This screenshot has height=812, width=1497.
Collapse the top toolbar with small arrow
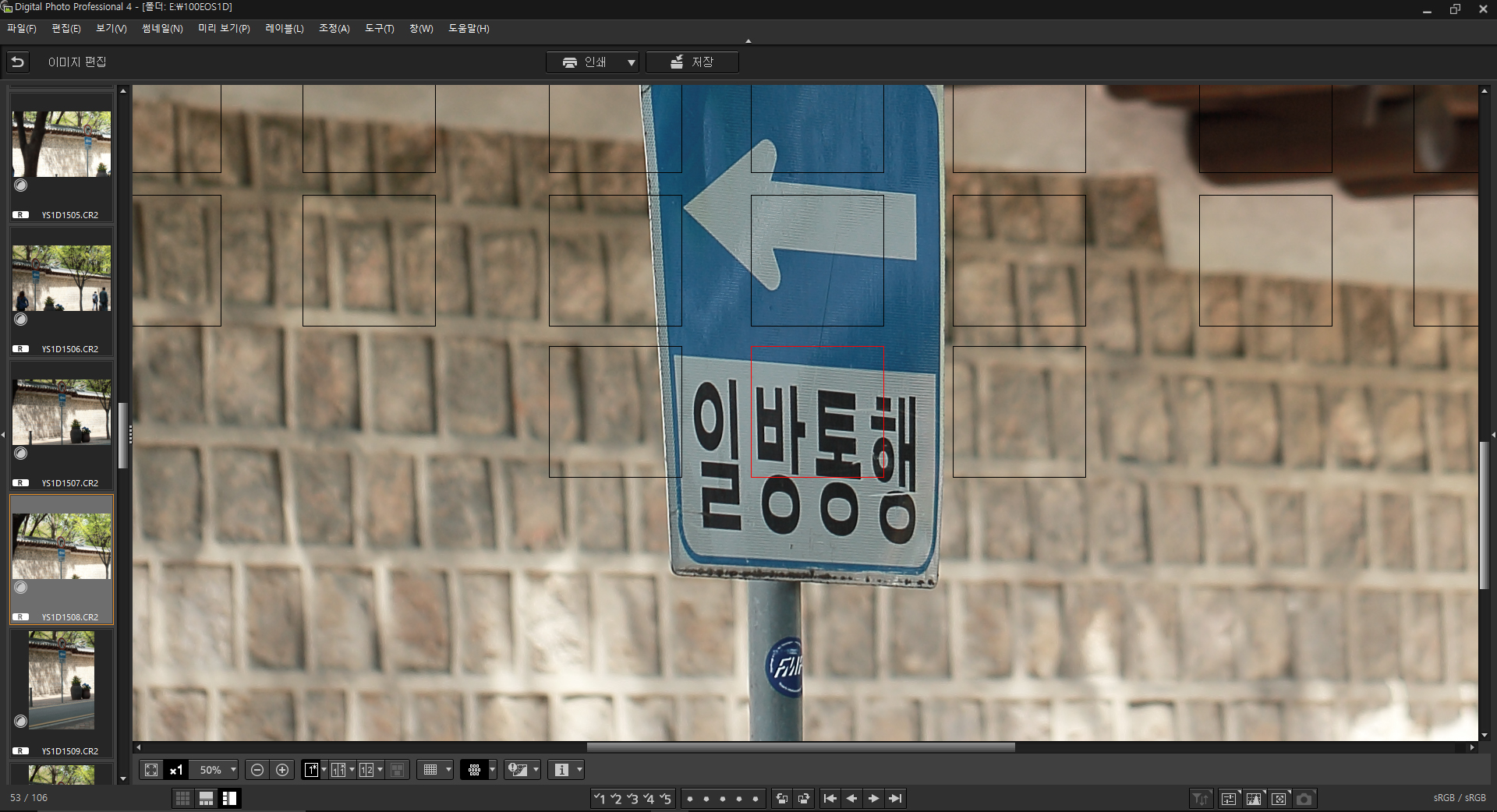[x=748, y=41]
